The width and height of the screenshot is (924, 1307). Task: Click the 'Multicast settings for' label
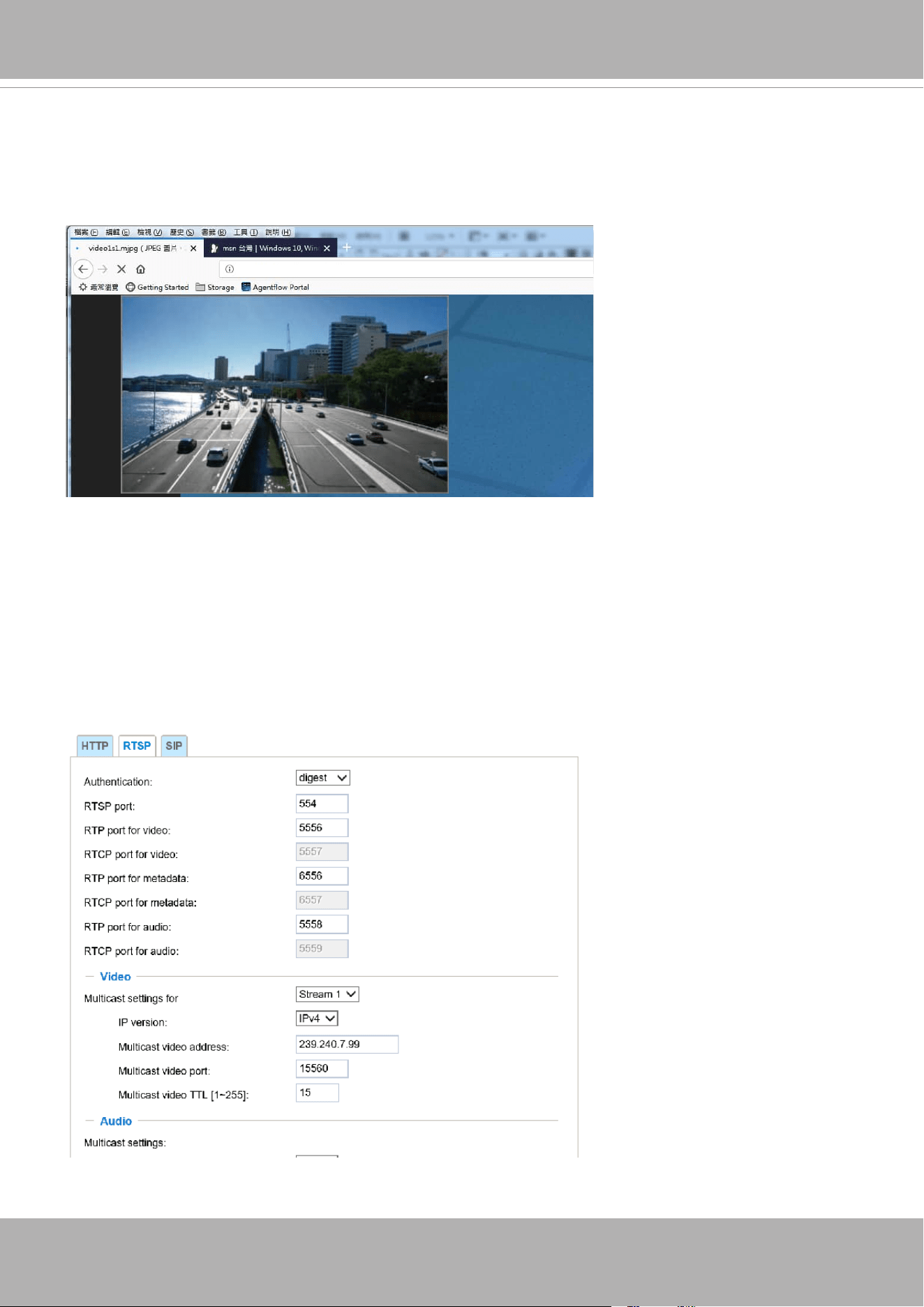click(x=131, y=998)
